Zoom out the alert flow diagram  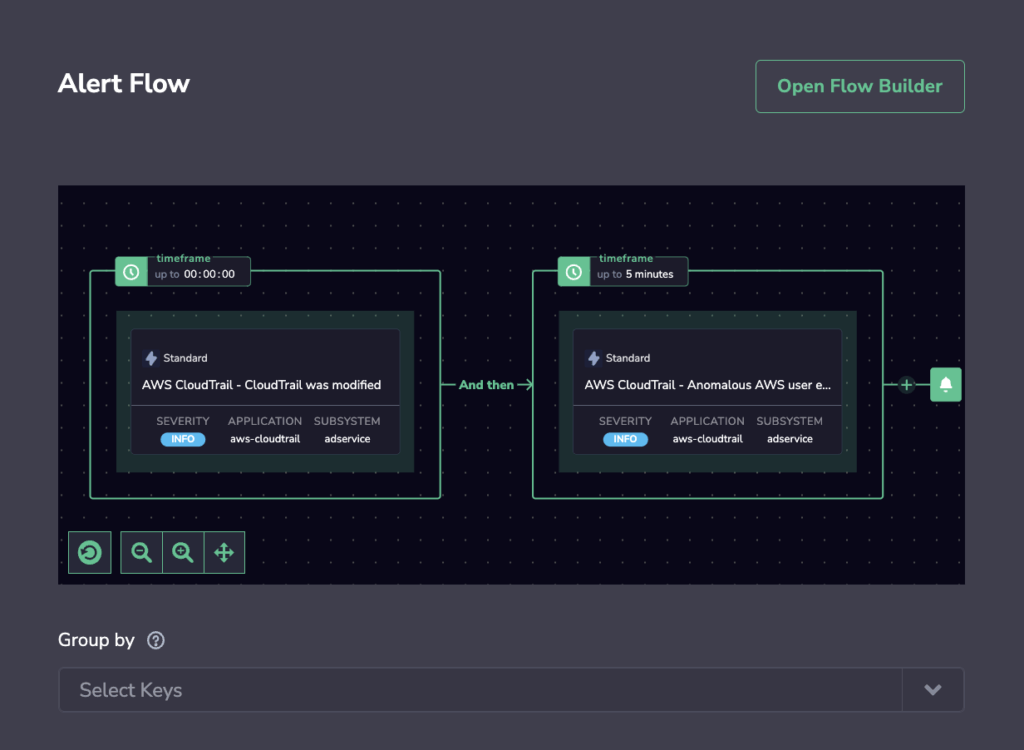pos(141,553)
